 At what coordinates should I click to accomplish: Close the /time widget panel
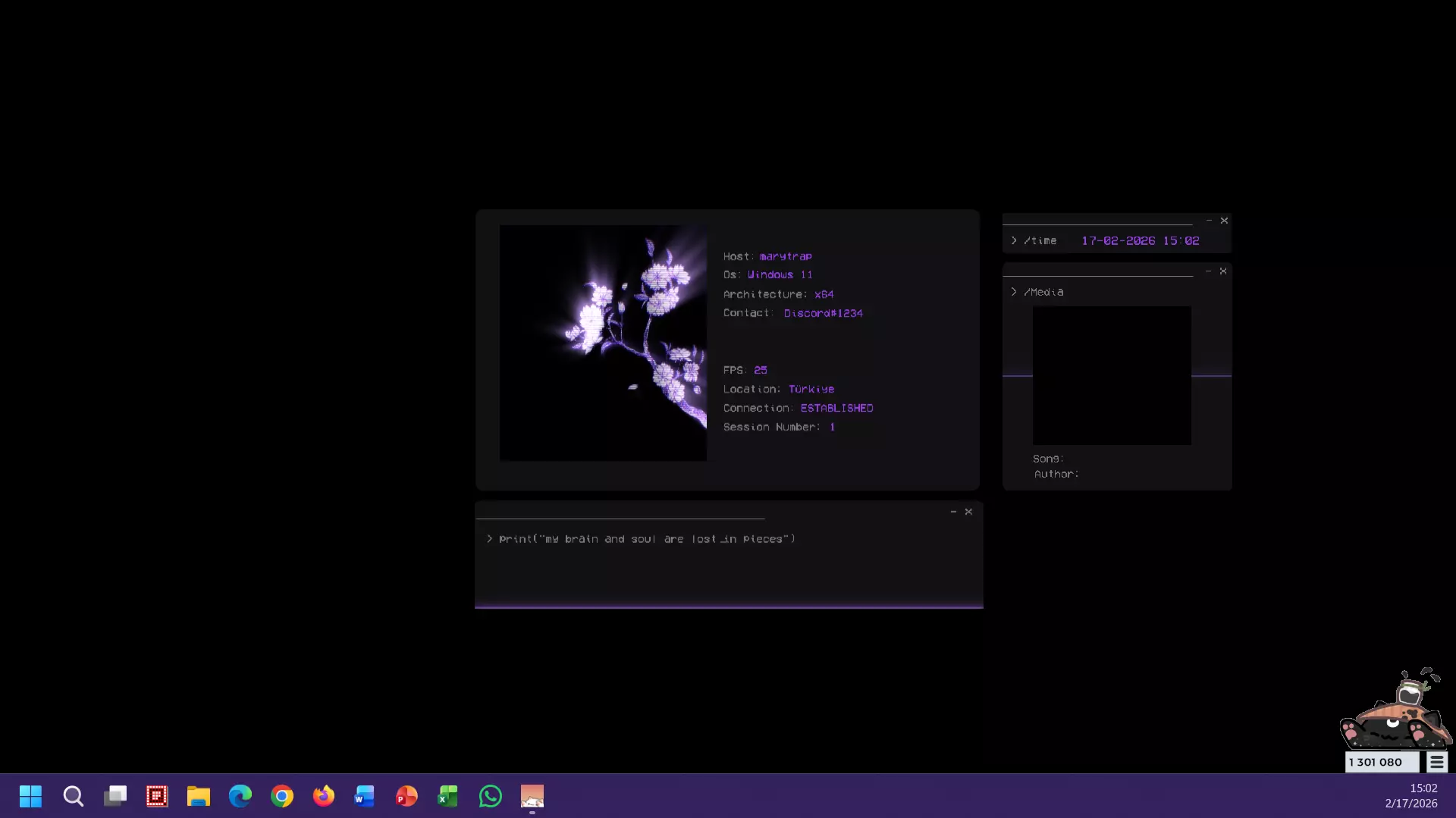coord(1224,221)
